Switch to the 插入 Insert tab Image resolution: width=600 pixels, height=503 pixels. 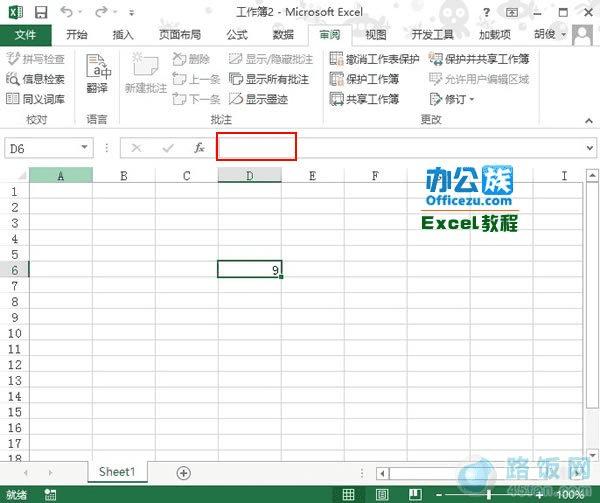(123, 35)
